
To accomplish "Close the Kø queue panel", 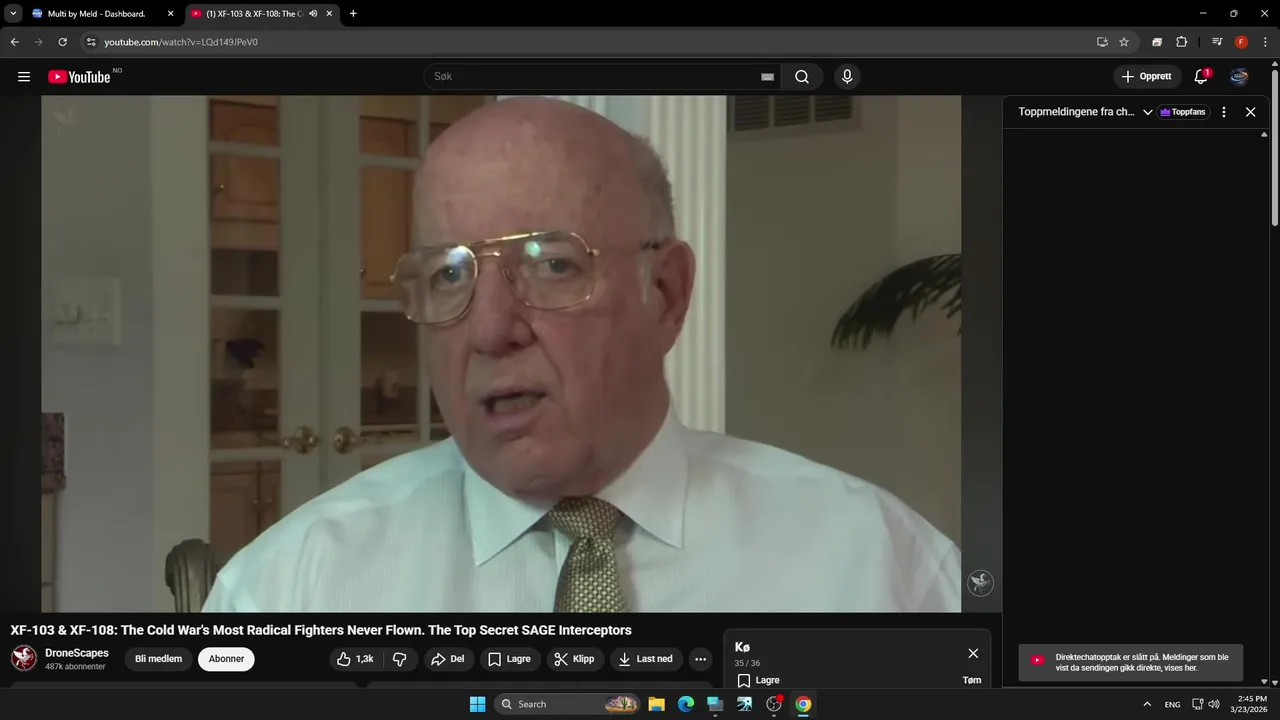I will [973, 653].
